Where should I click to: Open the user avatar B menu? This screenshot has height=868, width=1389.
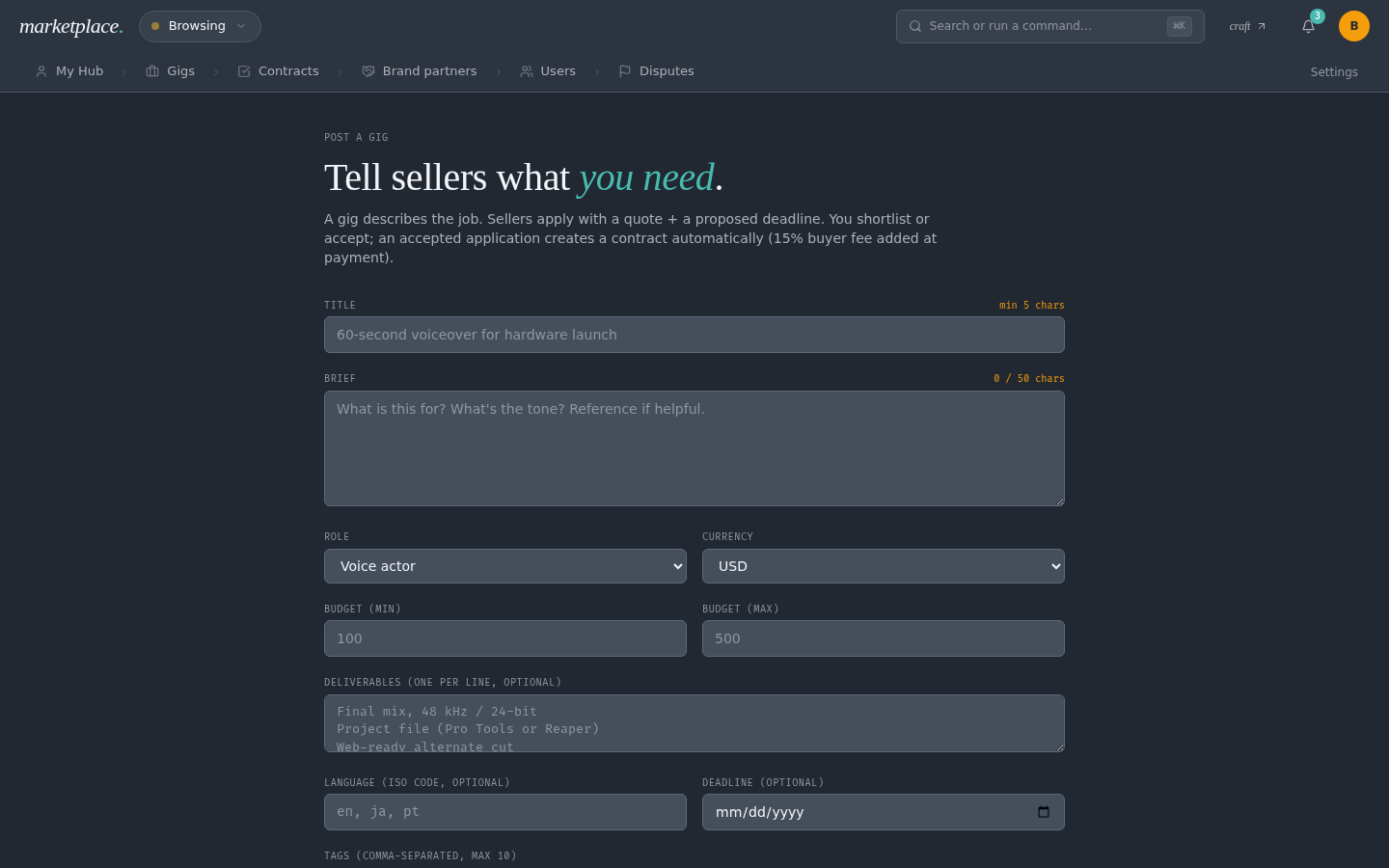tap(1354, 26)
